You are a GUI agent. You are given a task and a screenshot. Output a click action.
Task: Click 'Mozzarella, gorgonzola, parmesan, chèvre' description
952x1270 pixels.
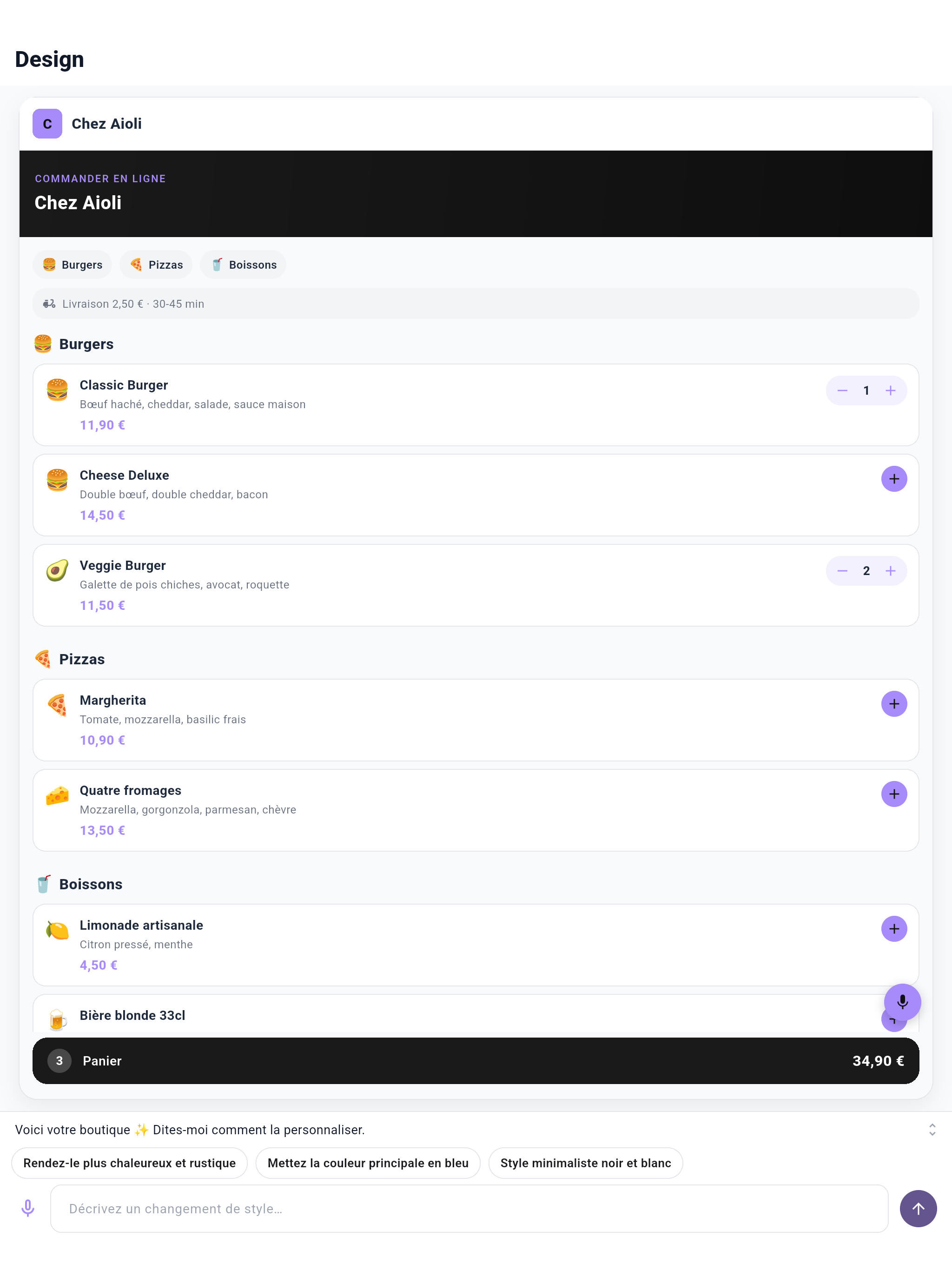[x=188, y=809]
